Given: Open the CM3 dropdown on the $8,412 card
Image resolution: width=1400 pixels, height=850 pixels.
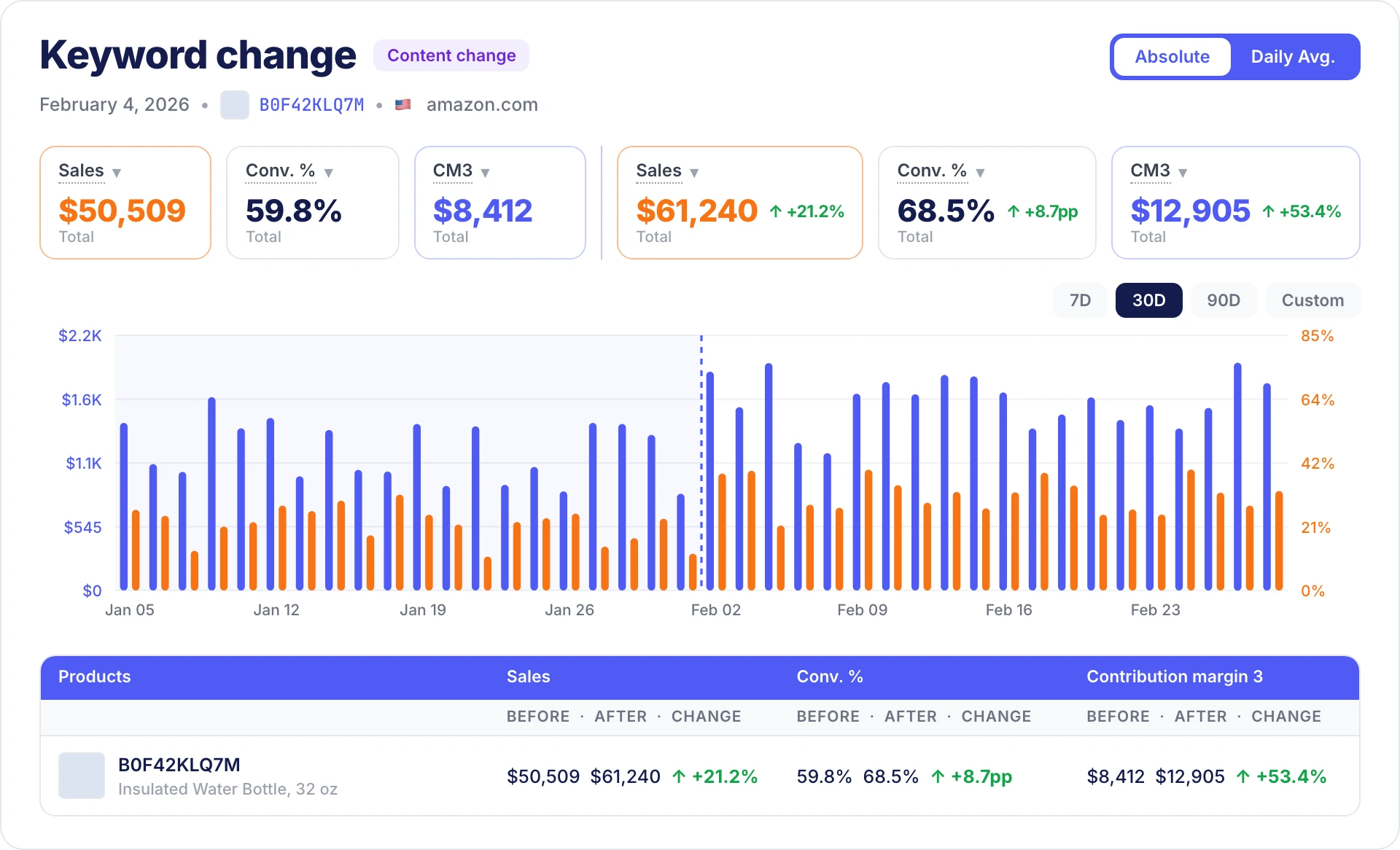Looking at the screenshot, I should tap(485, 173).
